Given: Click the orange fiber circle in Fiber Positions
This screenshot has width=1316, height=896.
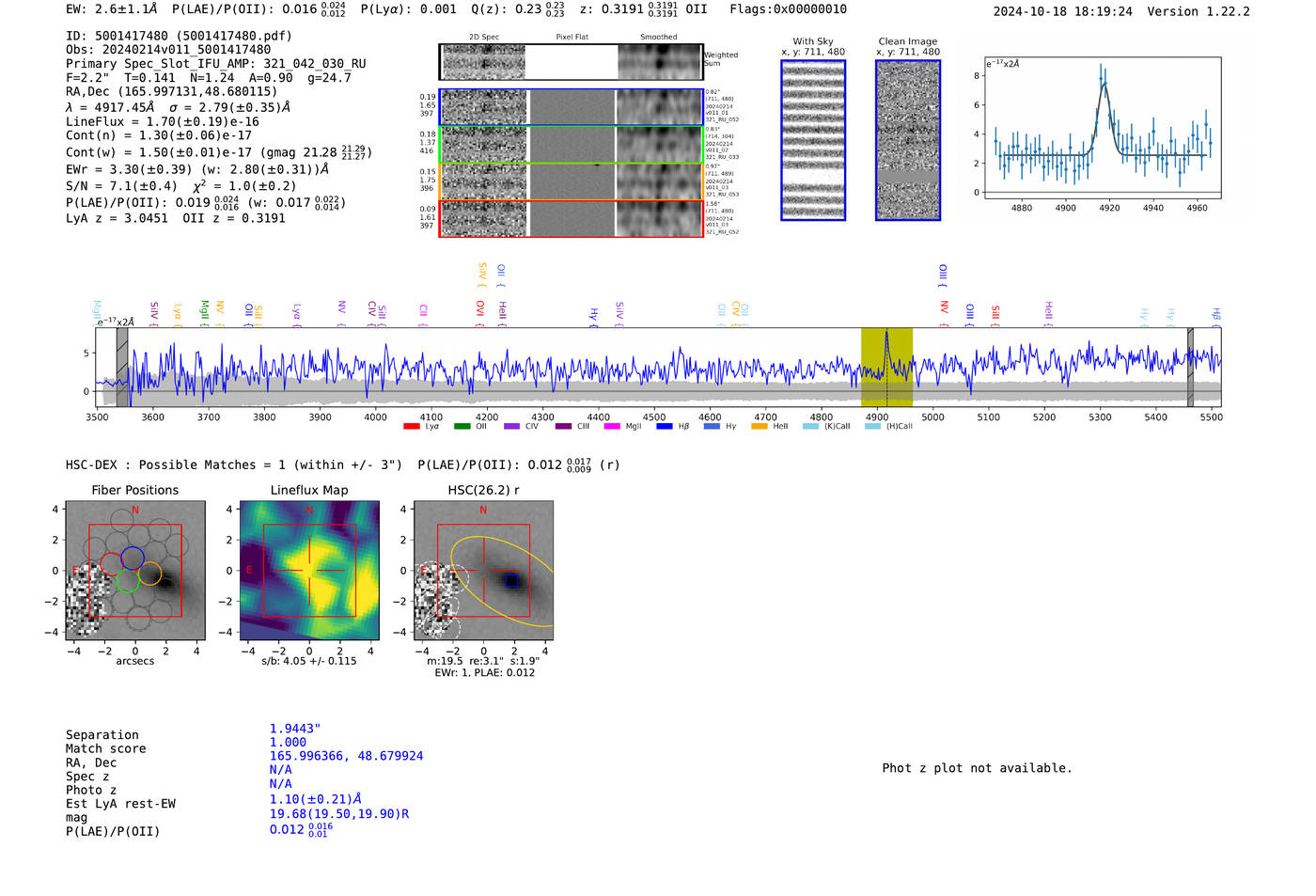Looking at the screenshot, I should 150,574.
